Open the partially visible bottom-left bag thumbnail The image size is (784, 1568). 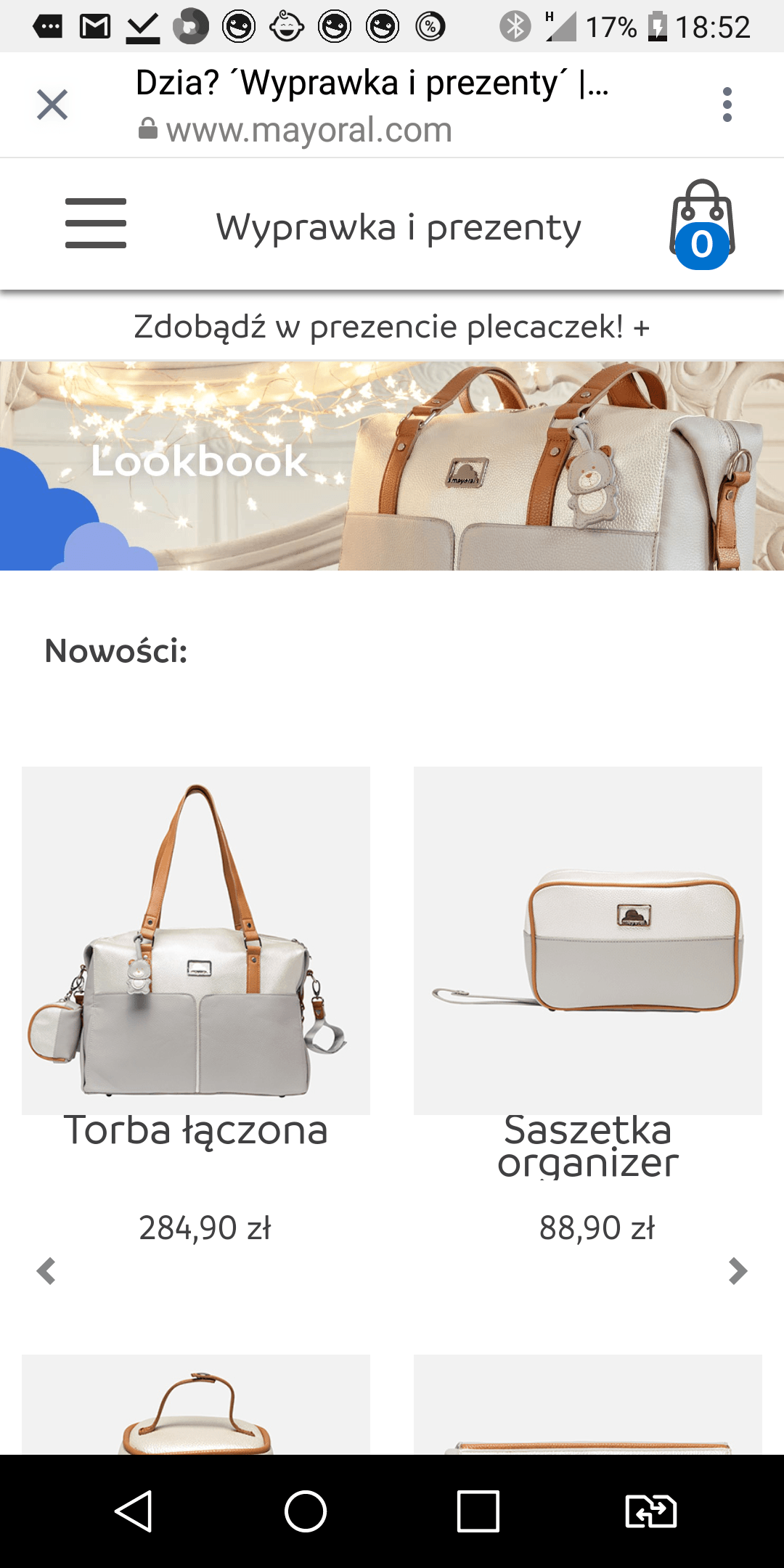[x=196, y=1405]
